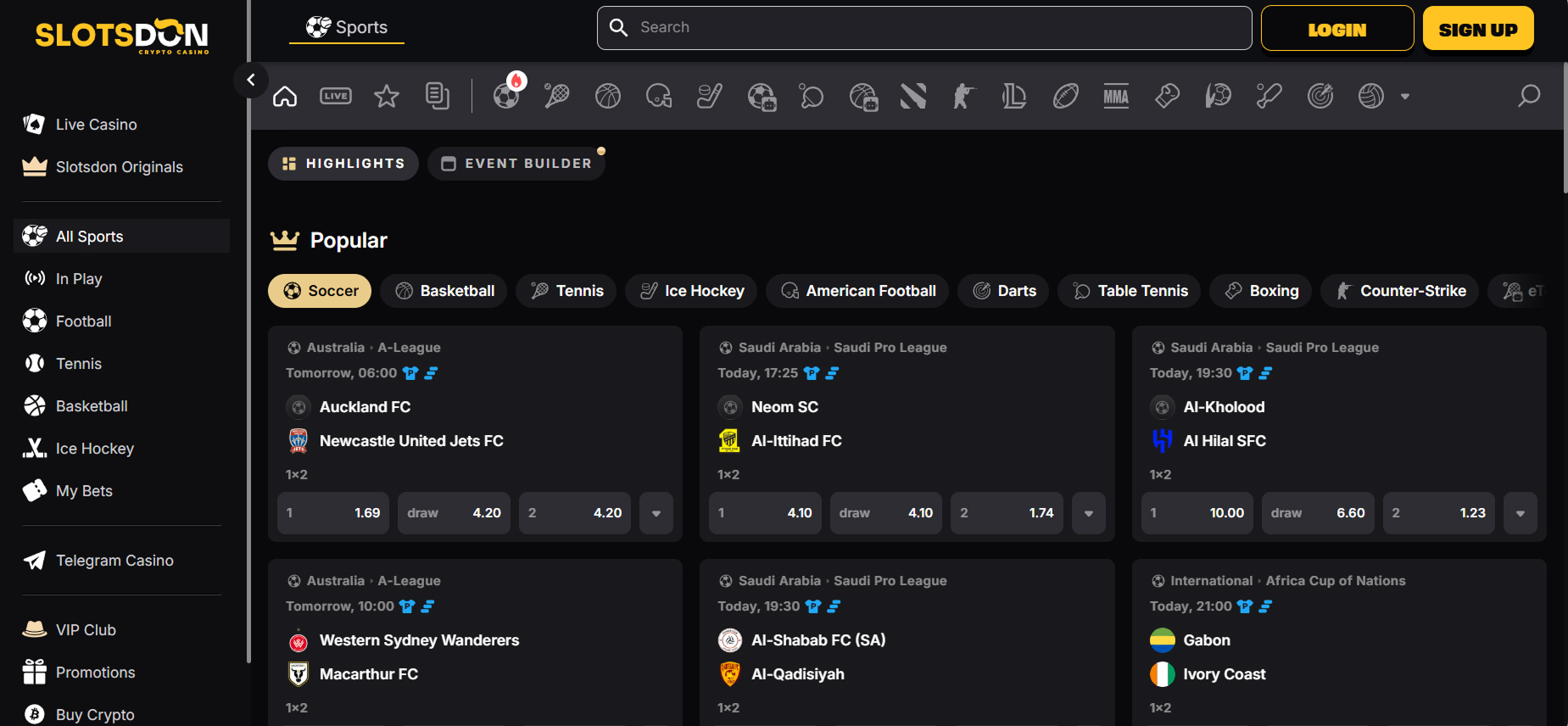Pick the draw odds 6.60 for Al-Kholood match

1317,513
